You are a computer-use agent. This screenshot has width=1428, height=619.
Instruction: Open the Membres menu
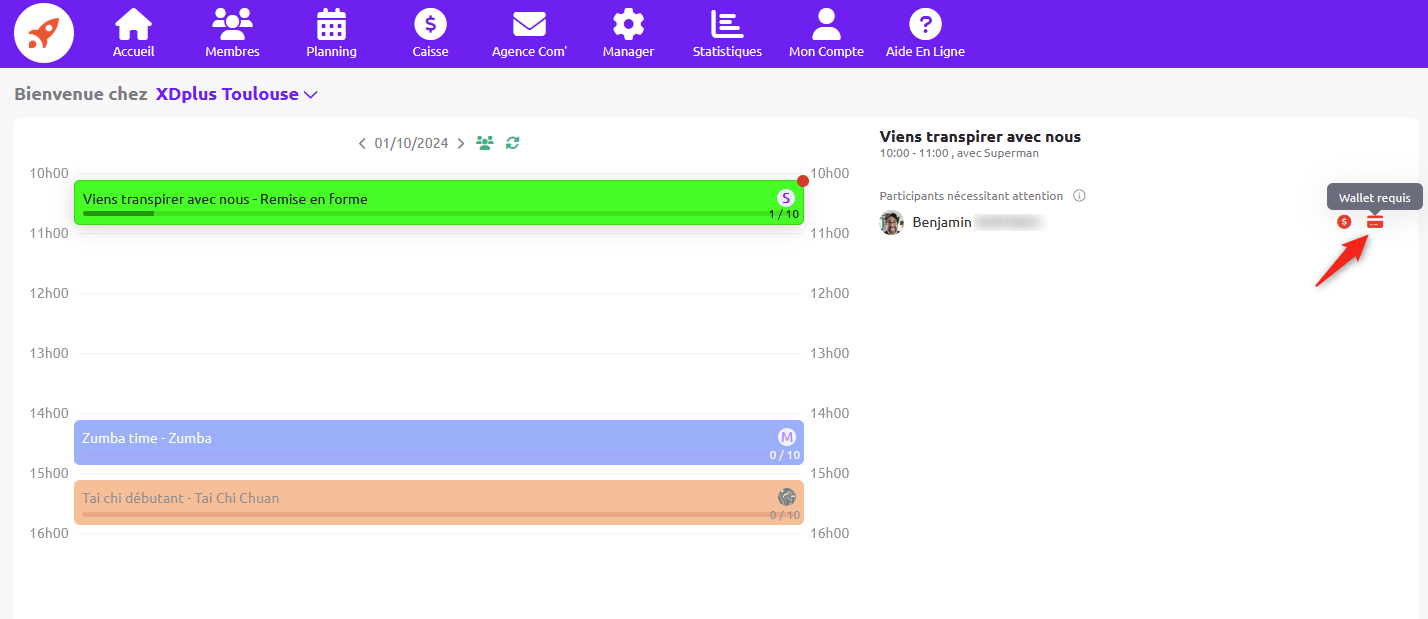[x=232, y=33]
